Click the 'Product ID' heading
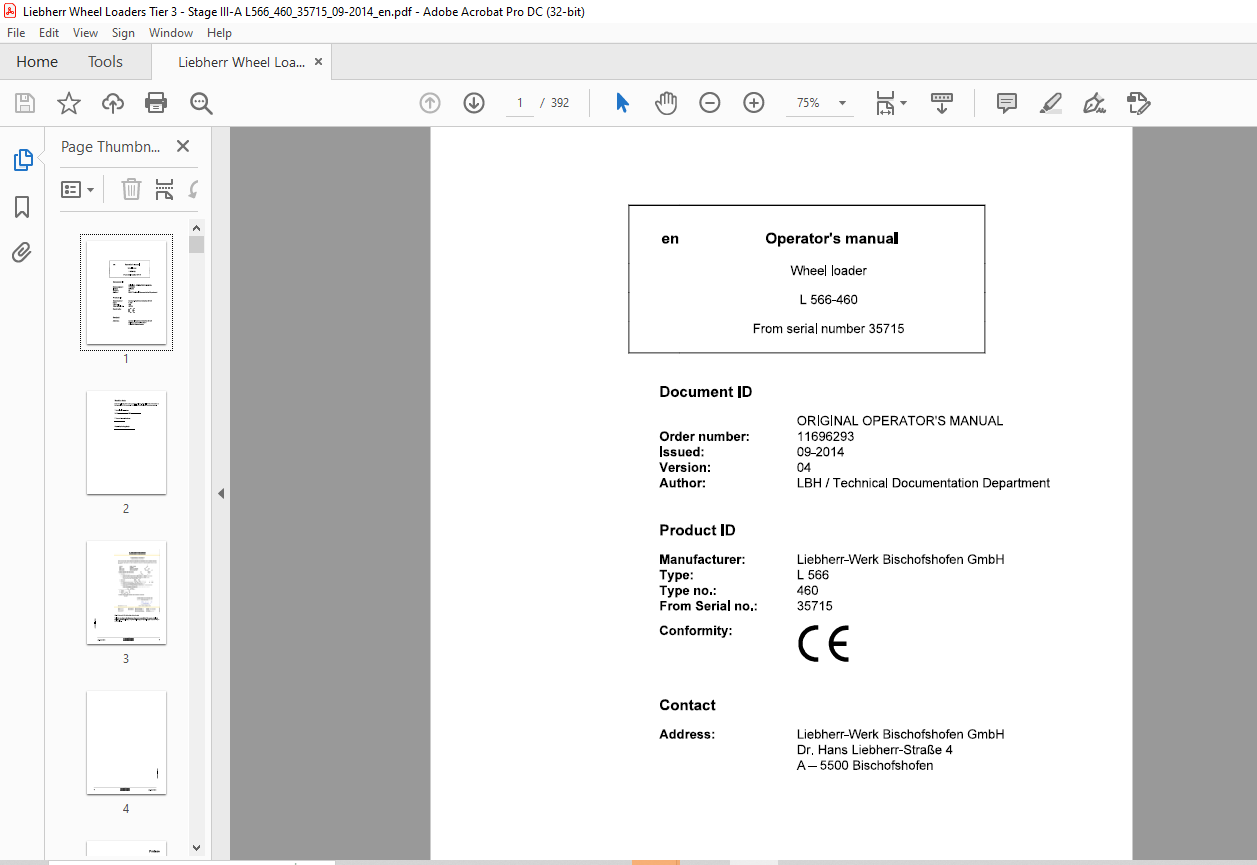The width and height of the screenshot is (1257, 865). [697, 530]
